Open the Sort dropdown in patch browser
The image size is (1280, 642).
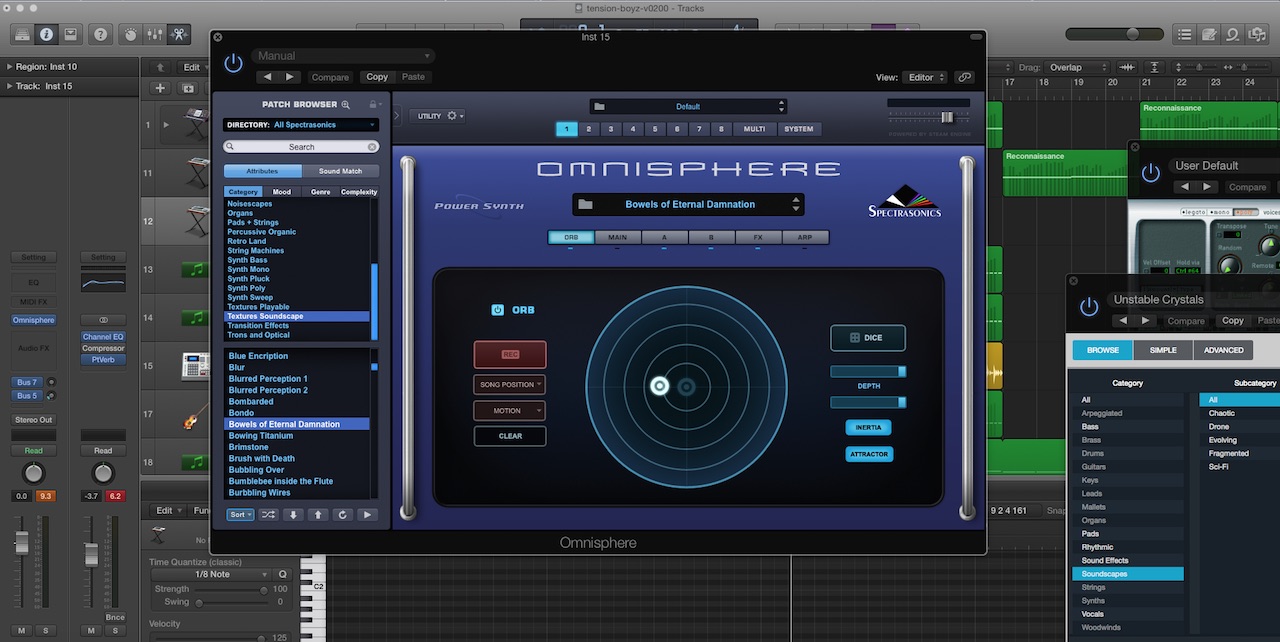(x=240, y=515)
